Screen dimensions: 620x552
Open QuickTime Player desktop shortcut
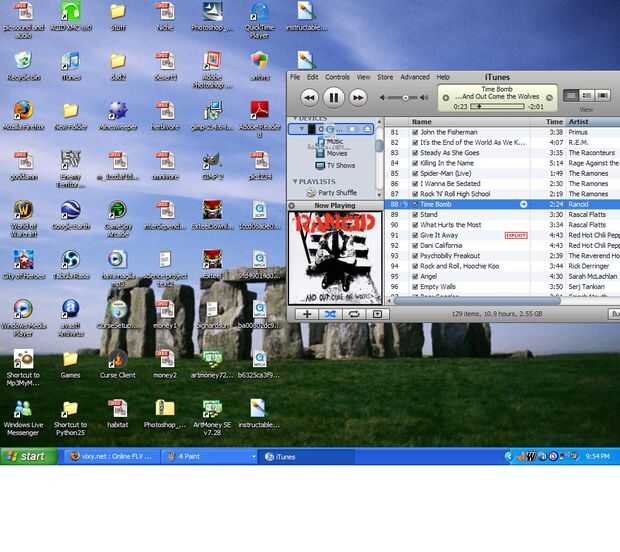tap(259, 20)
